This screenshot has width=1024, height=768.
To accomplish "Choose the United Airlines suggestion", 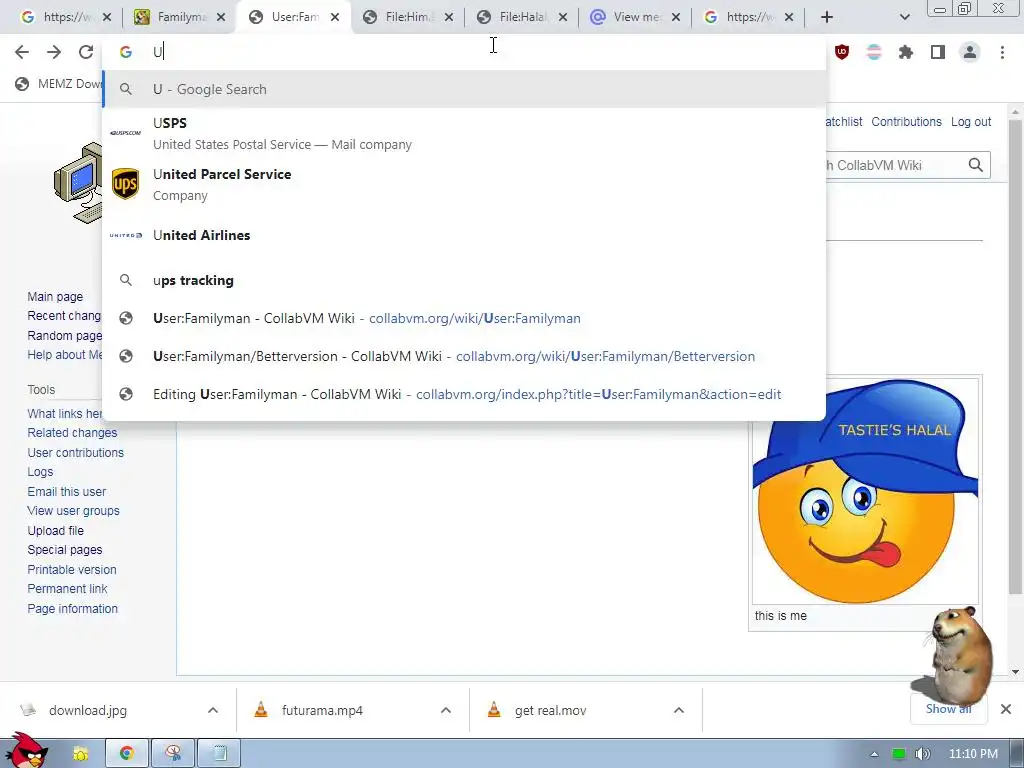I will click(464, 235).
